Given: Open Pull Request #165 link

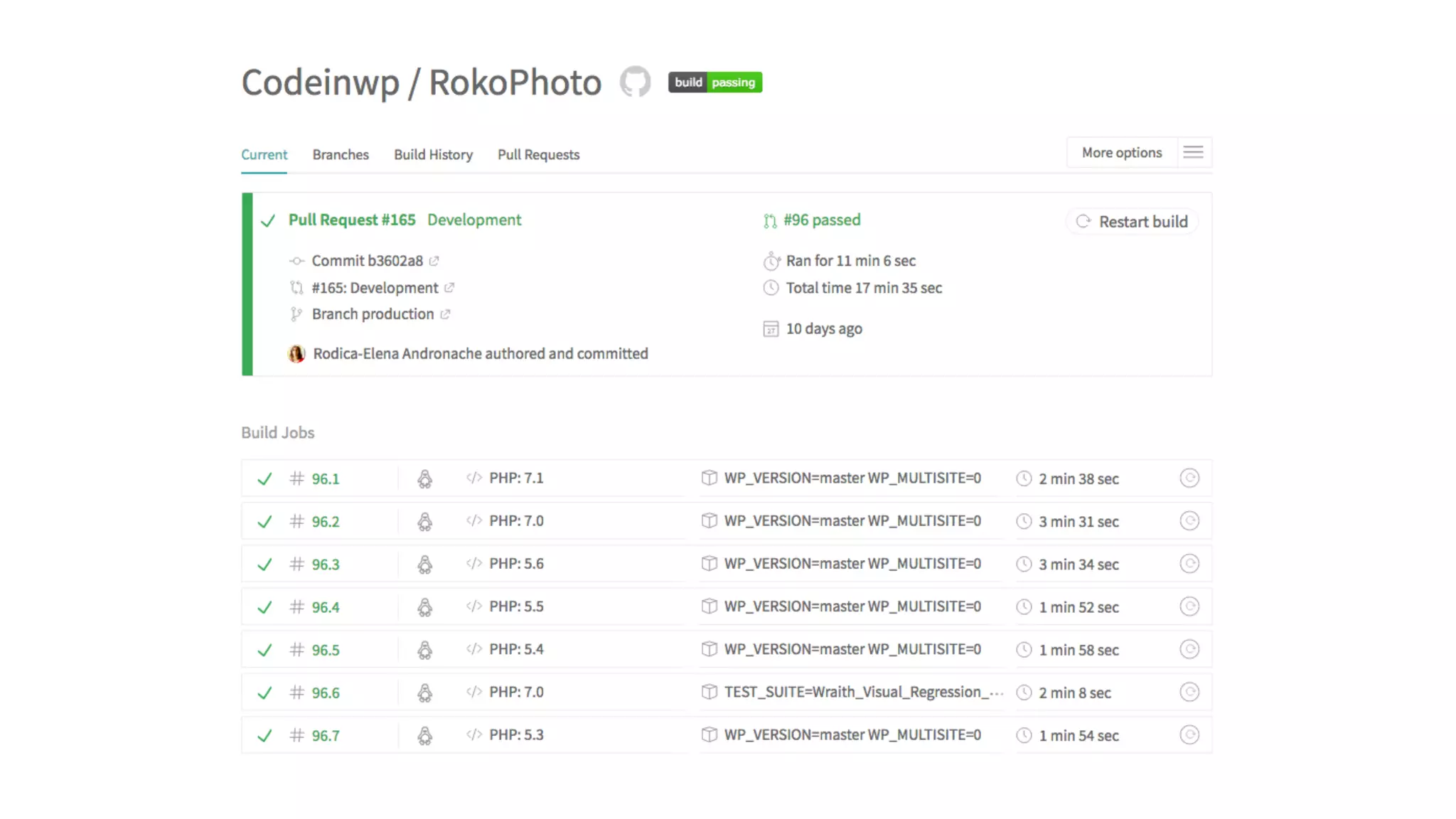Looking at the screenshot, I should click(351, 220).
